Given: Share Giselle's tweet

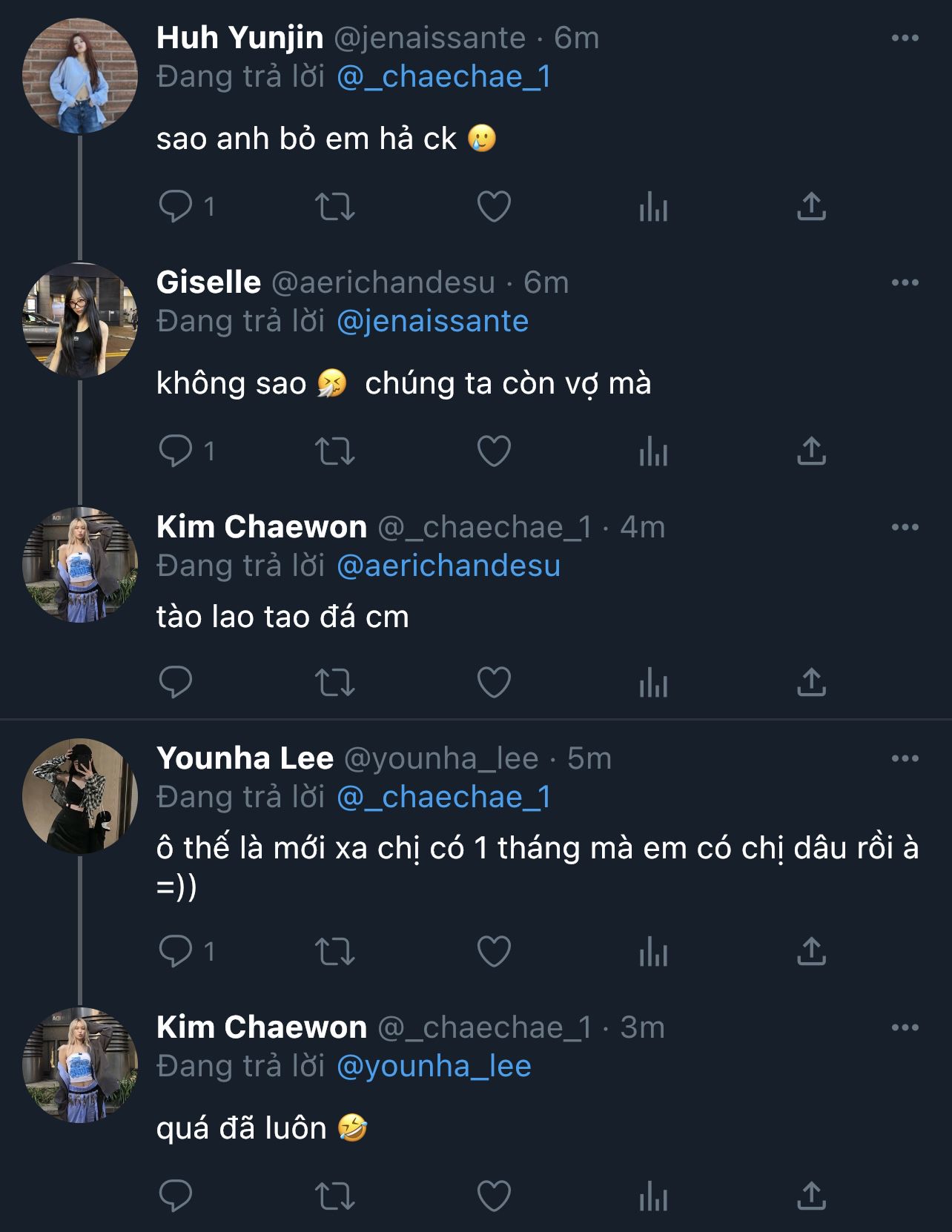Looking at the screenshot, I should (x=811, y=451).
